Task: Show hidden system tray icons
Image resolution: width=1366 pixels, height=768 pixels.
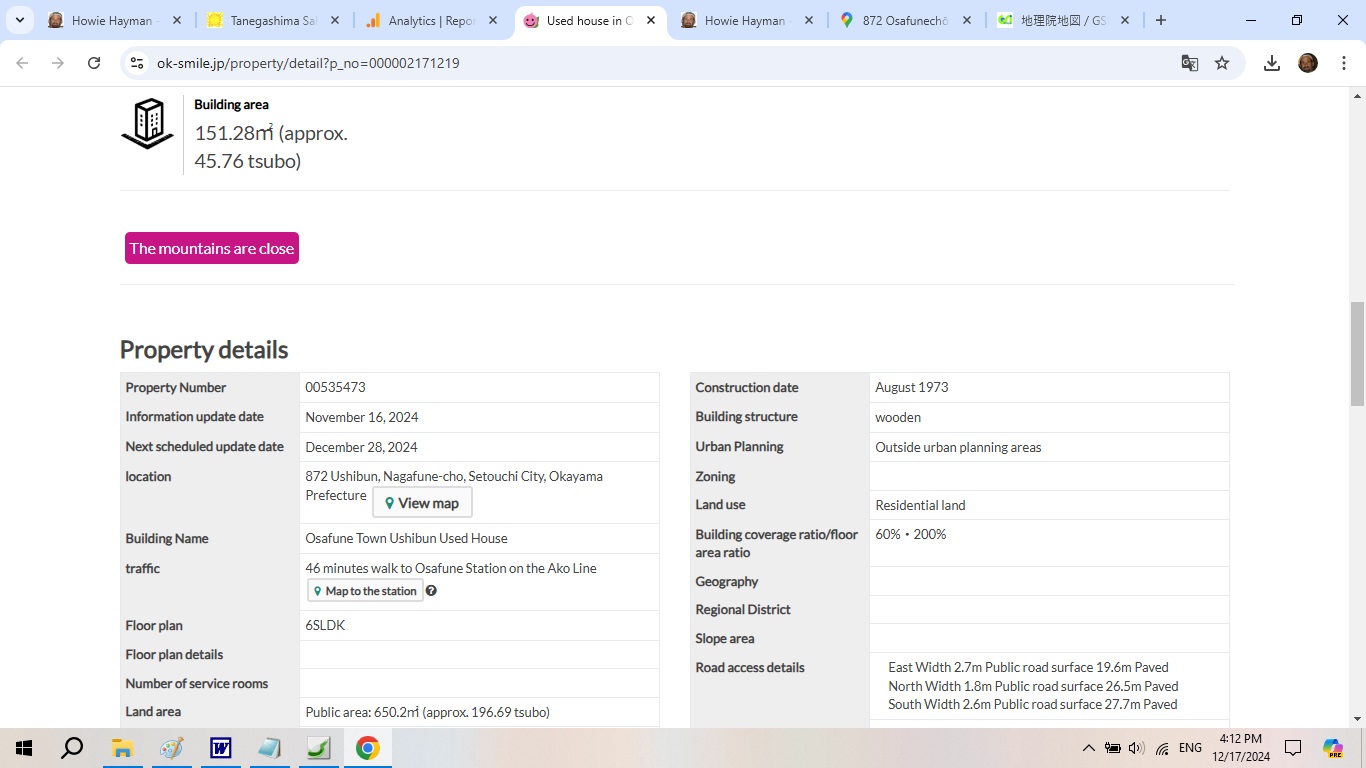Action: [x=1088, y=748]
